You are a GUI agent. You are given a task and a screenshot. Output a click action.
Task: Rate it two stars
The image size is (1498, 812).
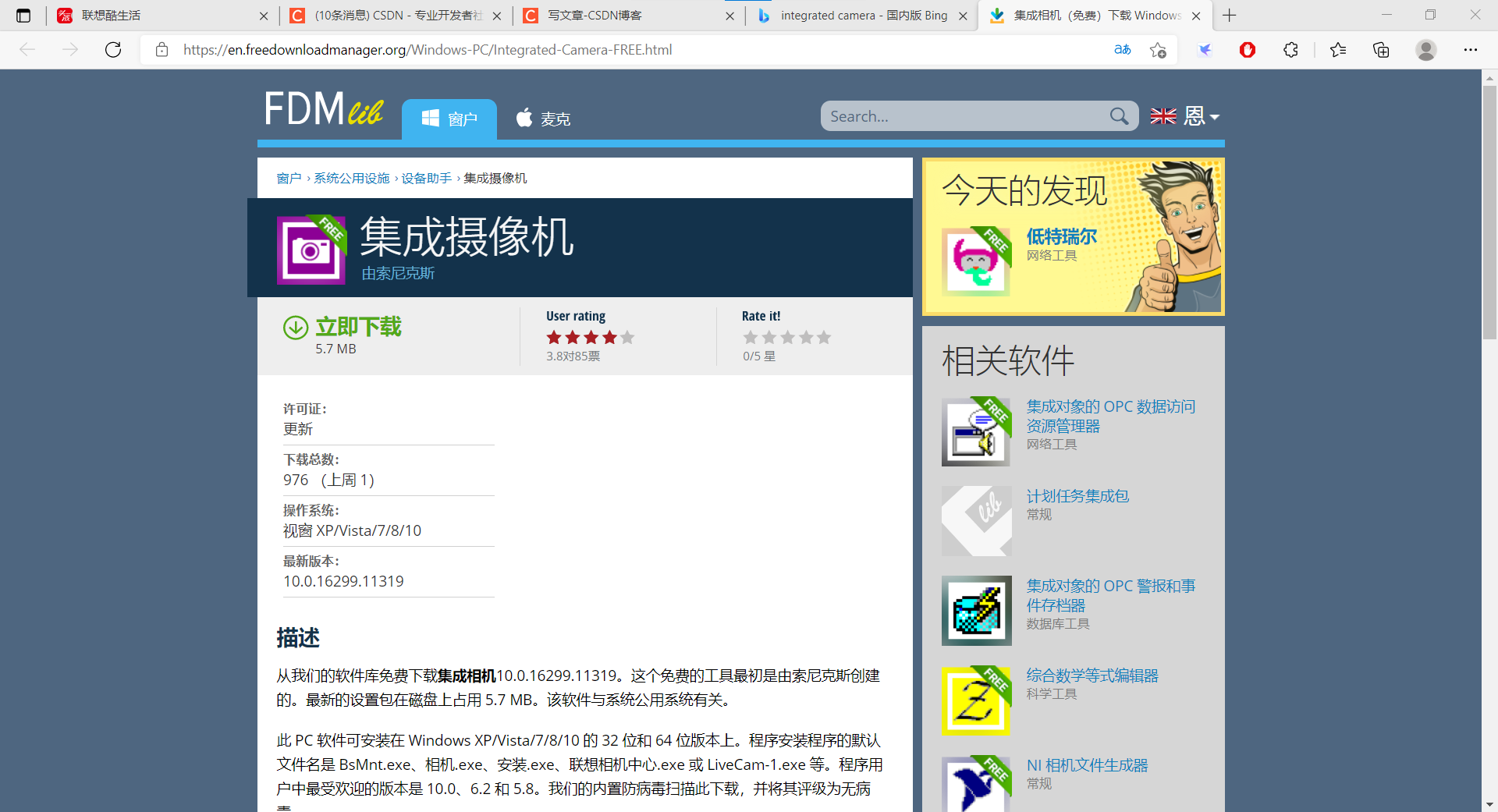769,337
